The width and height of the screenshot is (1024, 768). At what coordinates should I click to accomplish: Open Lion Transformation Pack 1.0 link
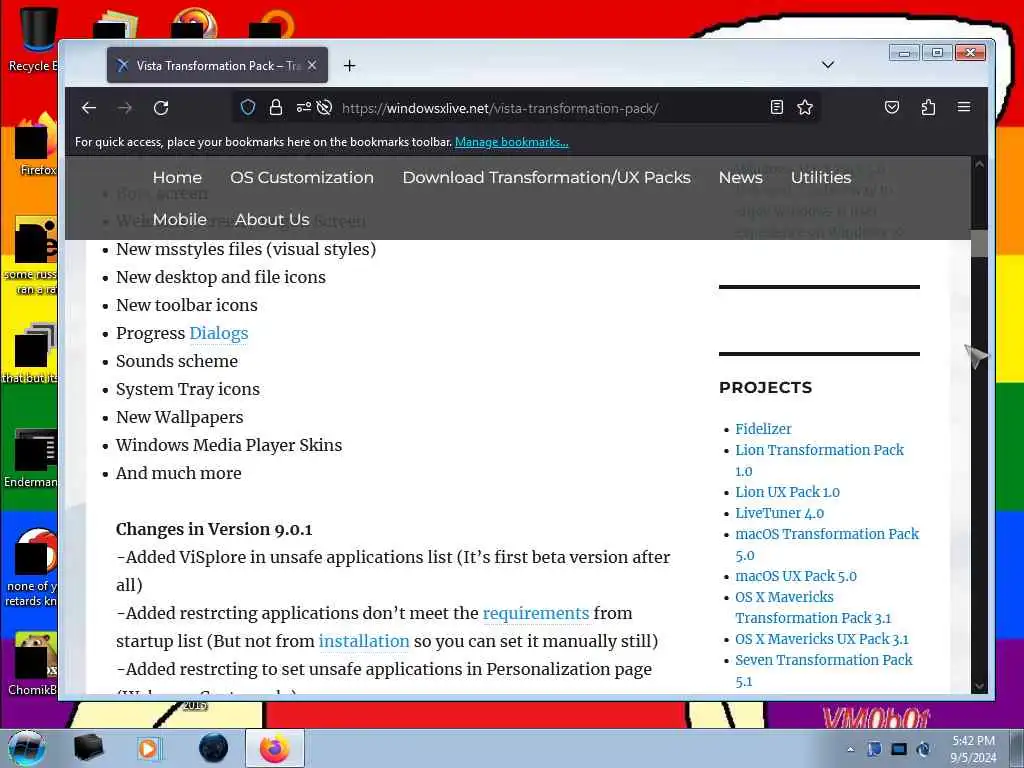pos(819,460)
